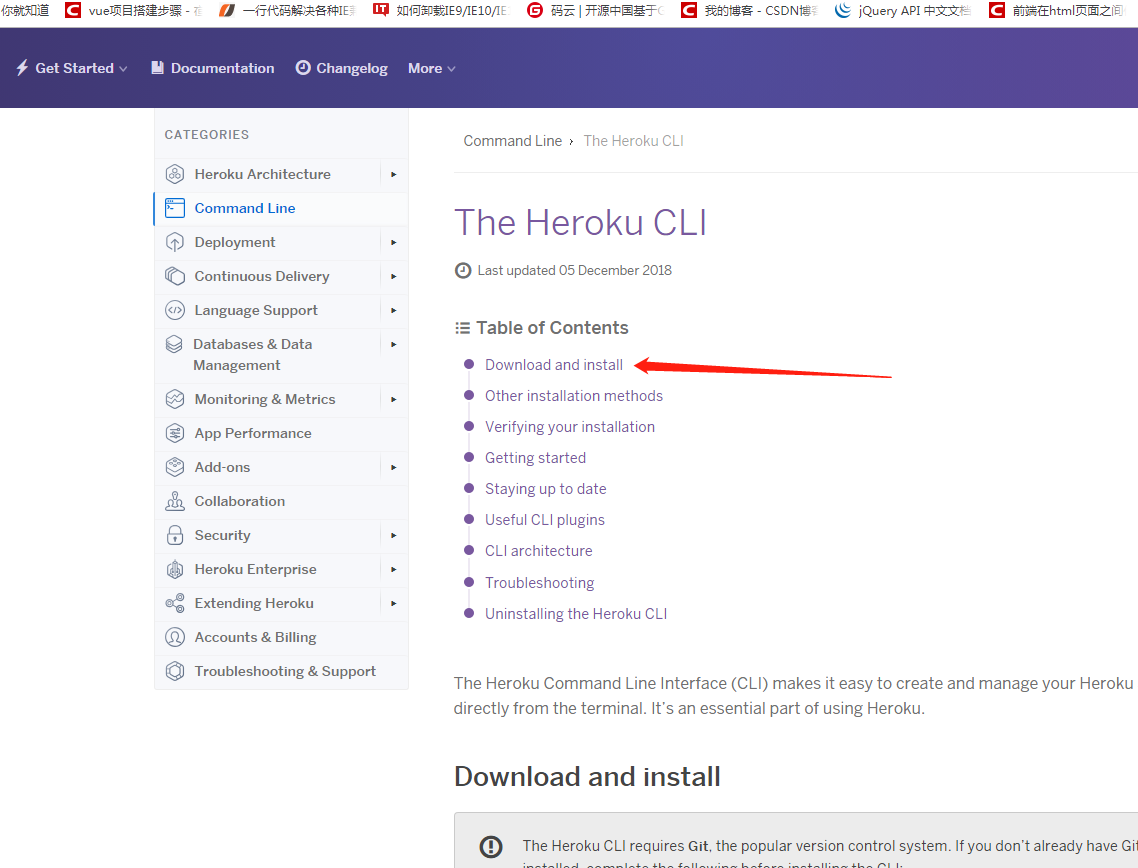
Task: Select the Heroku Architecture cube icon
Action: click(x=174, y=174)
